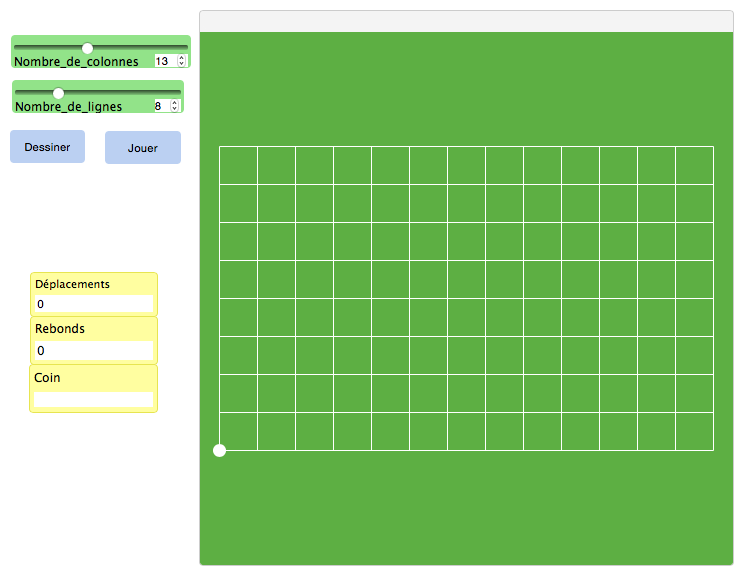Image resolution: width=739 pixels, height=574 pixels.
Task: Click the Nombre_de_lignes slider handle
Action: click(58, 93)
